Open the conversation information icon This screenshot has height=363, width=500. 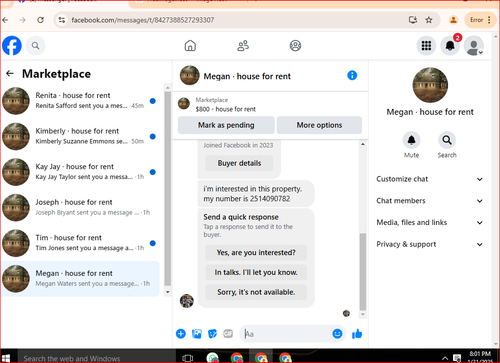(352, 75)
